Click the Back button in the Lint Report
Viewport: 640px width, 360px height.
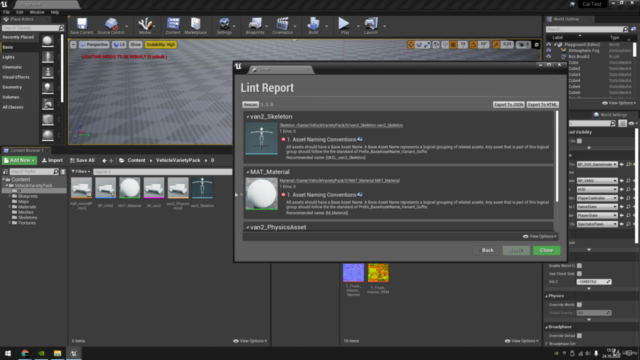coord(487,250)
